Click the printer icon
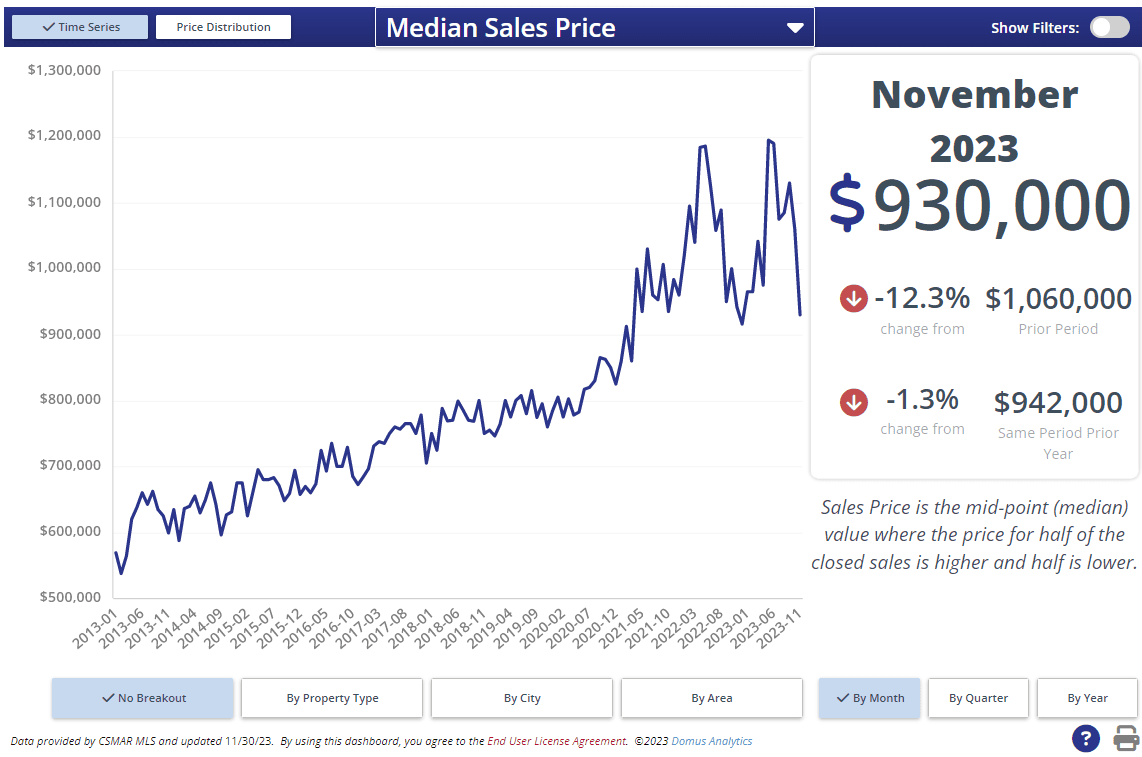 1127,739
